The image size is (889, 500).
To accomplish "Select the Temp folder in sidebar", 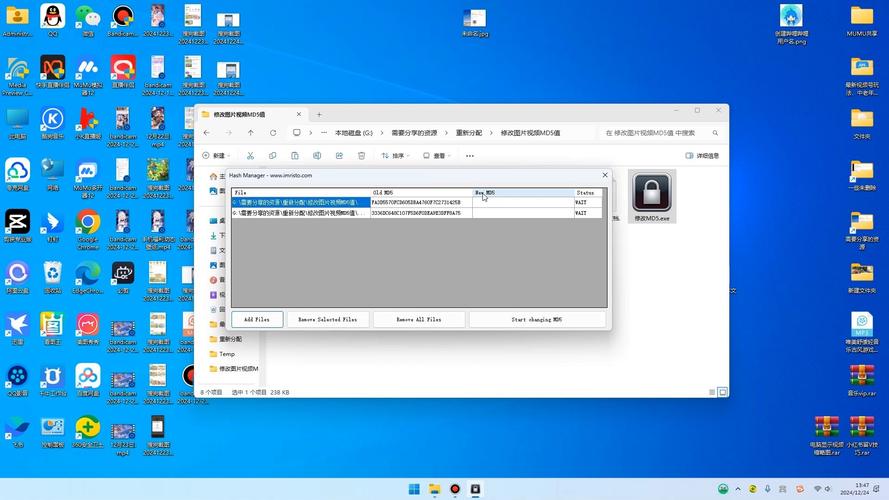I will pyautogui.click(x=227, y=354).
